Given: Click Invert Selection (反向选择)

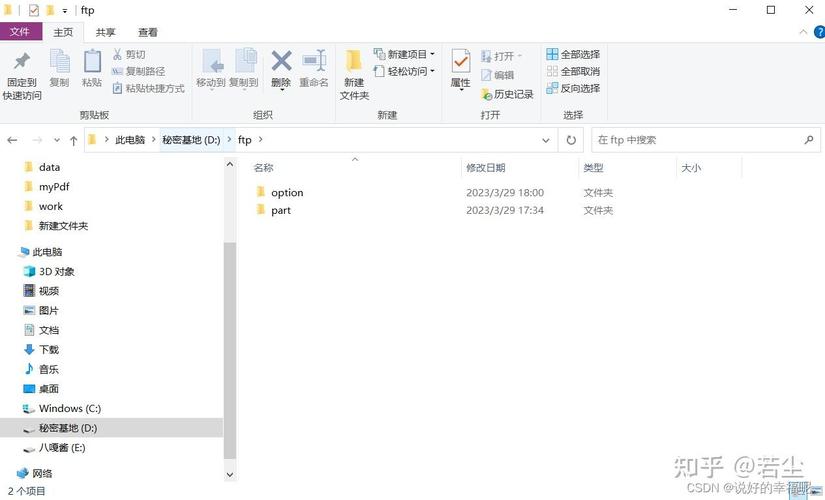Looking at the screenshot, I should tap(573, 88).
